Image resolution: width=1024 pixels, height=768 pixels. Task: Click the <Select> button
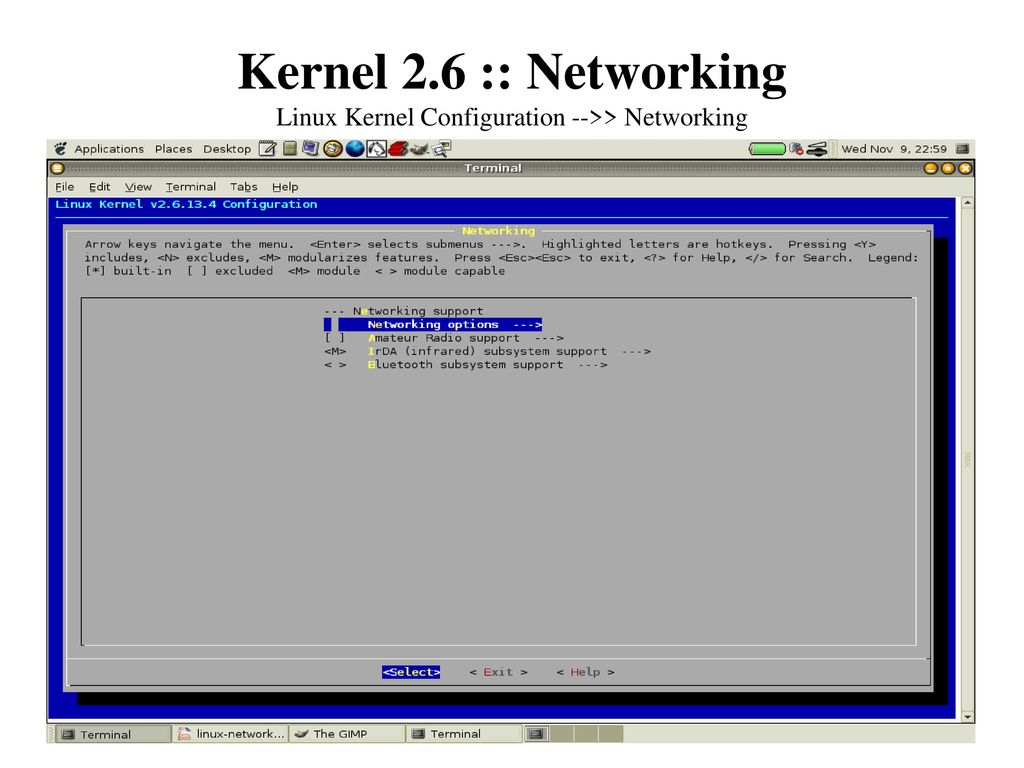click(x=411, y=672)
